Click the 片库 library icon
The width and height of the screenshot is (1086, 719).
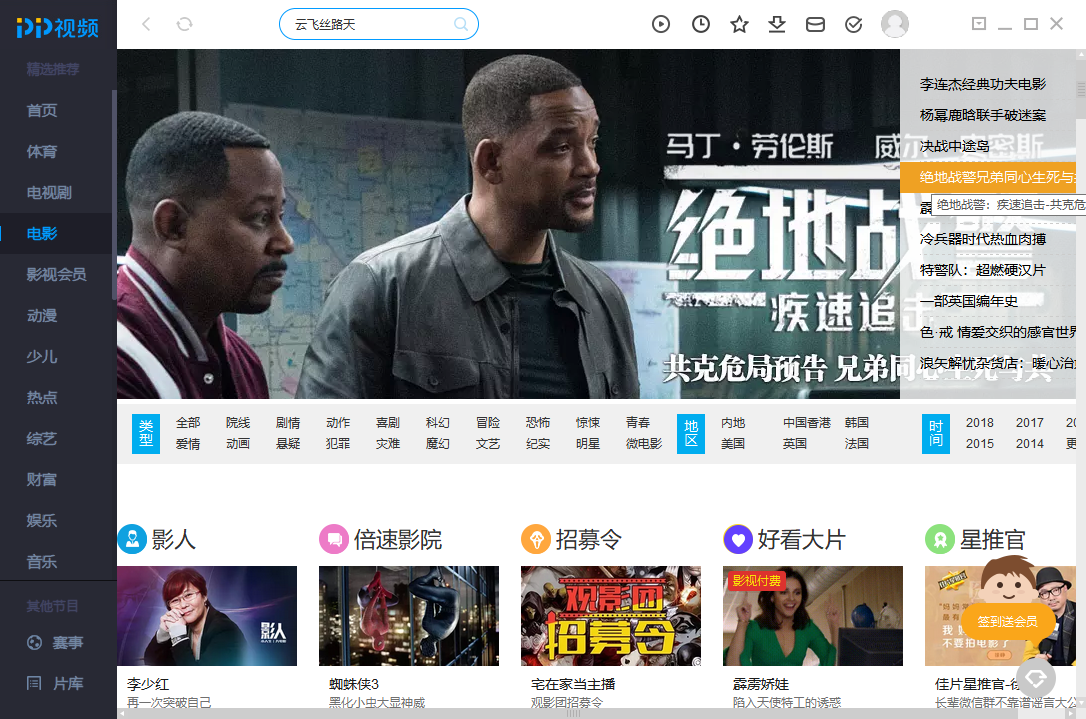point(34,684)
